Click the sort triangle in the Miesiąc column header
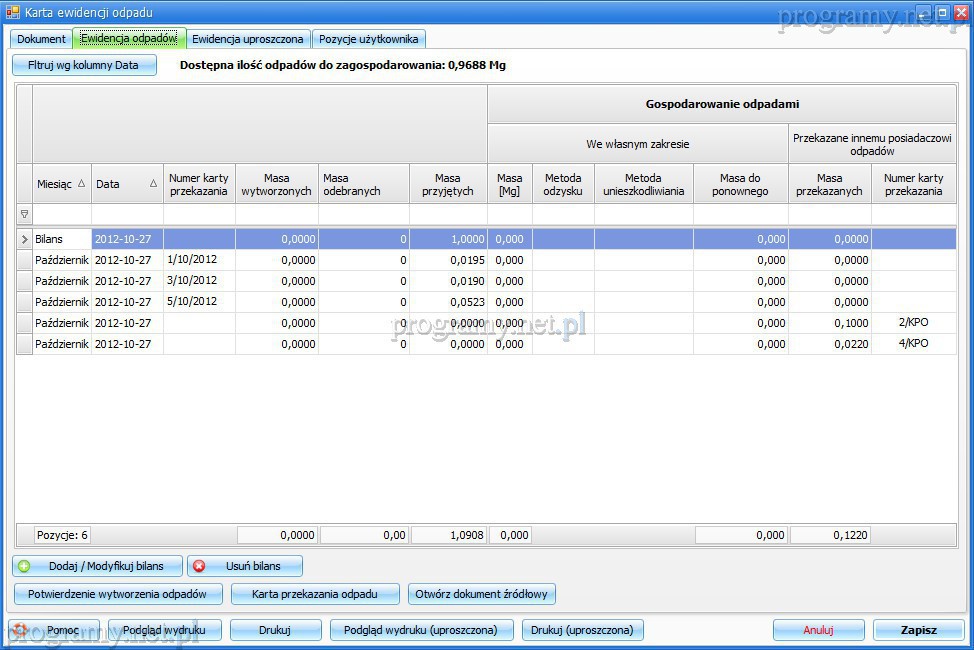 click(81, 184)
